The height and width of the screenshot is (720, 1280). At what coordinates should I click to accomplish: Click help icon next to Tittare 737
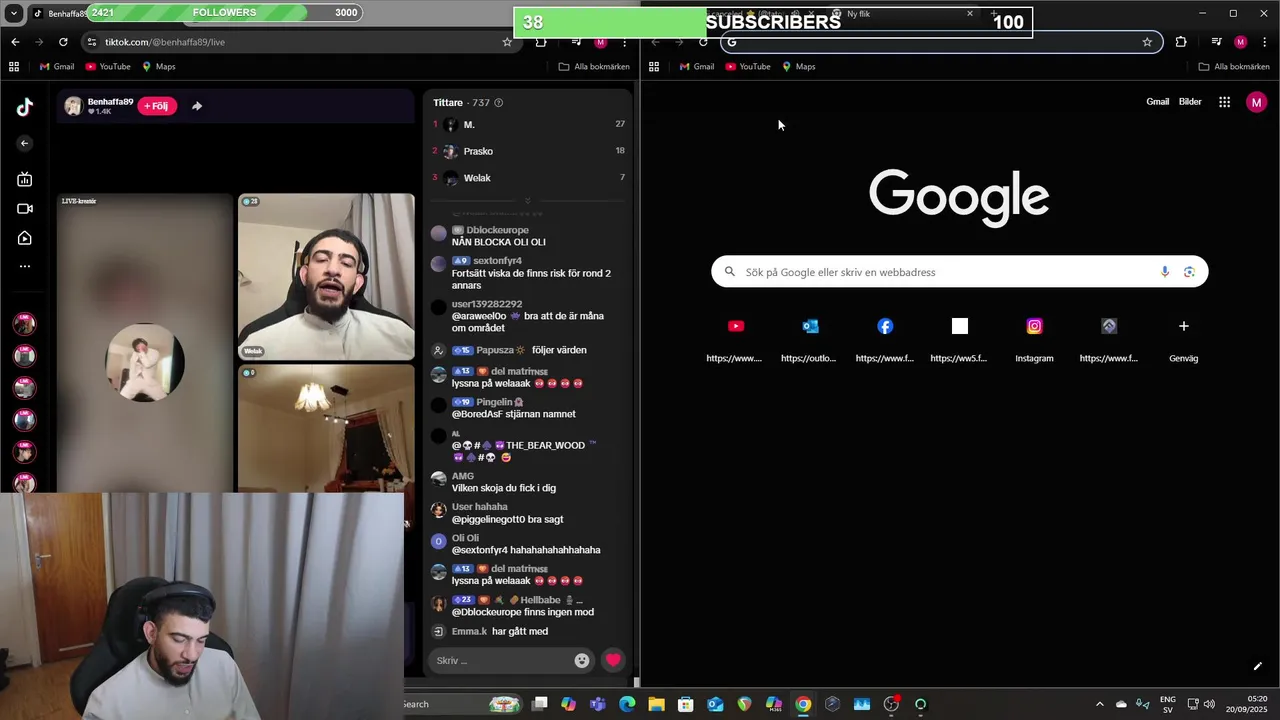(499, 103)
